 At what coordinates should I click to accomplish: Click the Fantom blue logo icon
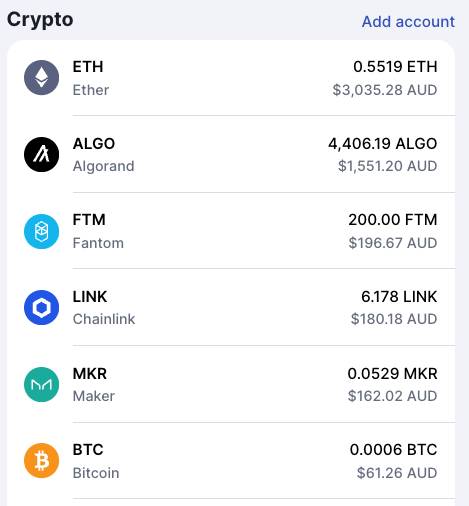(41, 231)
